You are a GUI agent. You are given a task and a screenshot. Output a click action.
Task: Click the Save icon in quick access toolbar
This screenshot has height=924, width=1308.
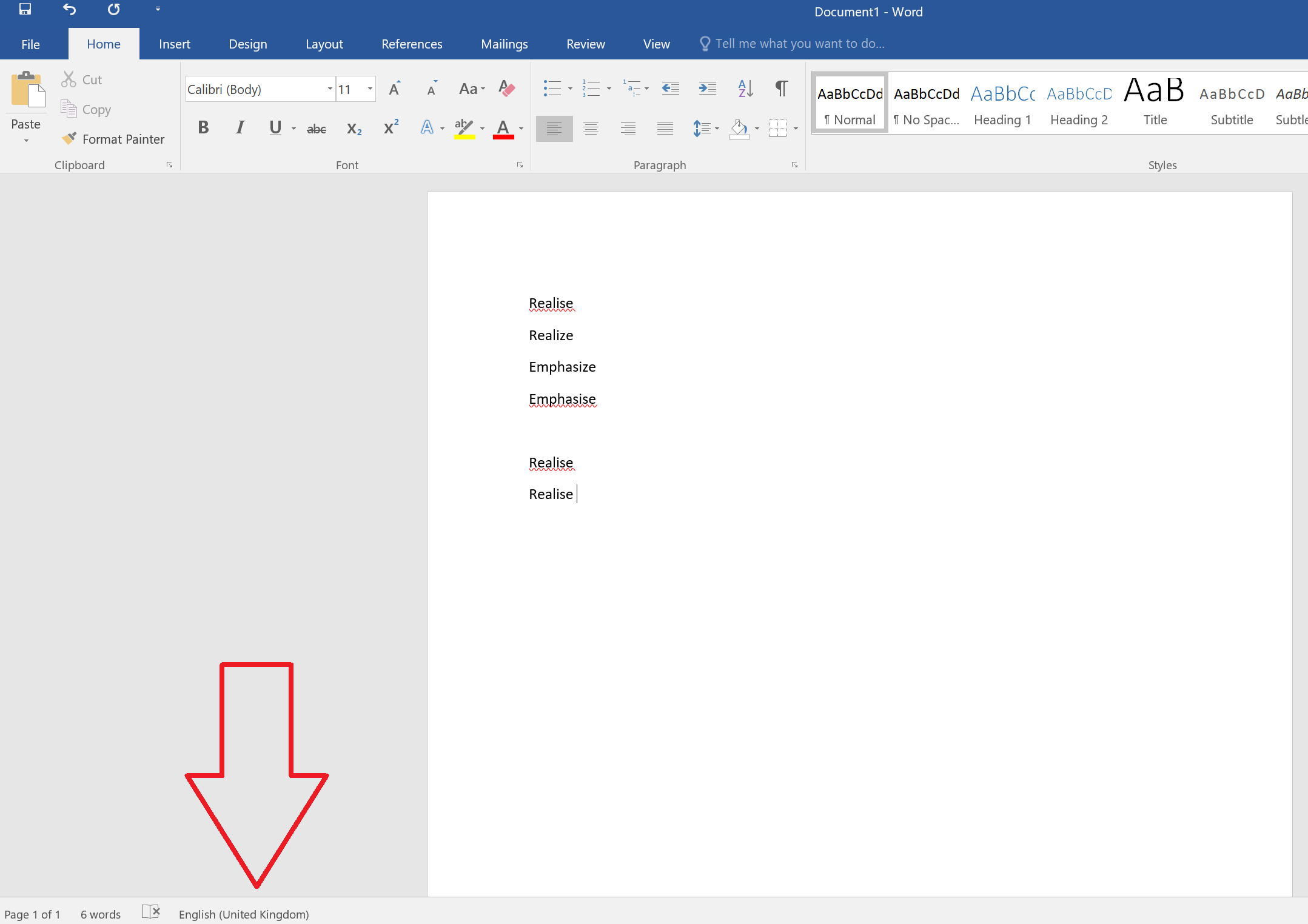tap(25, 9)
